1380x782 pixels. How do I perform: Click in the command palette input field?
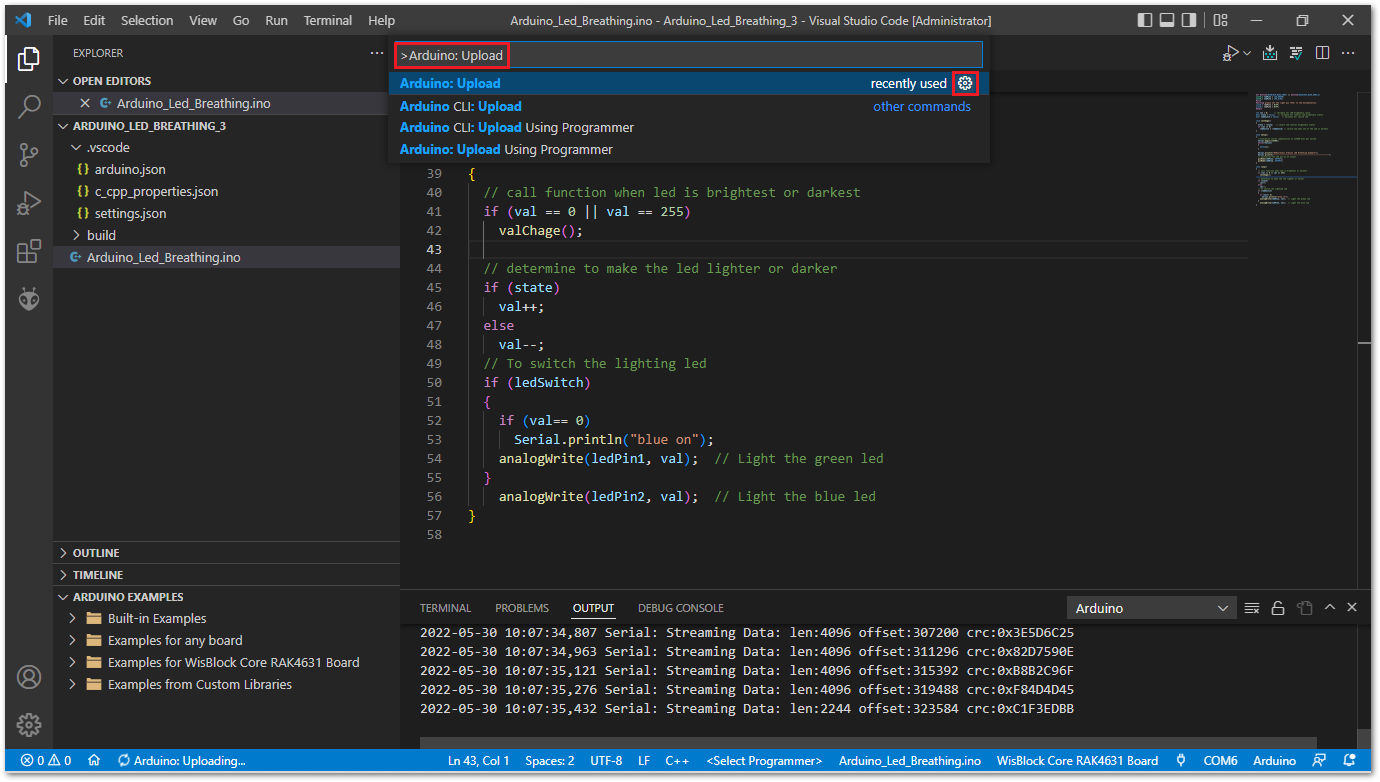pos(689,55)
